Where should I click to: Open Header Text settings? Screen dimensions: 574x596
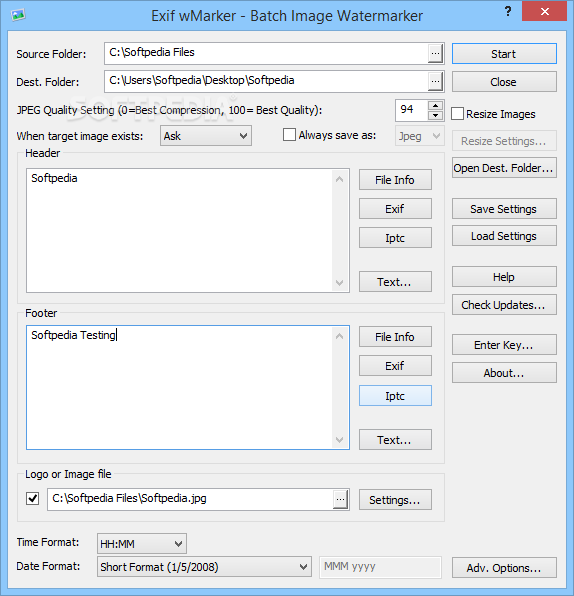click(395, 282)
